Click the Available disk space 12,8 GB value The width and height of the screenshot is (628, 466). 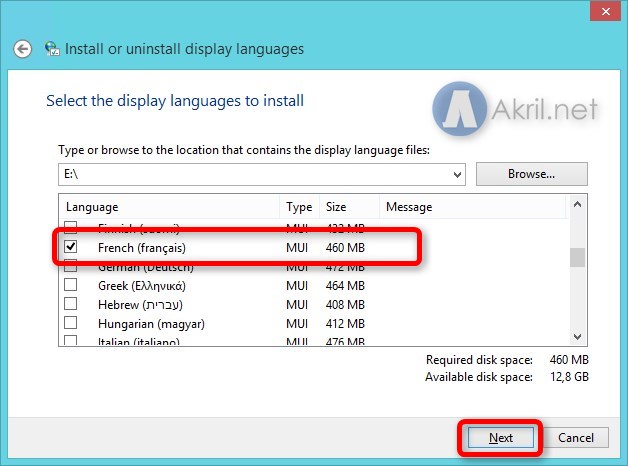(569, 377)
